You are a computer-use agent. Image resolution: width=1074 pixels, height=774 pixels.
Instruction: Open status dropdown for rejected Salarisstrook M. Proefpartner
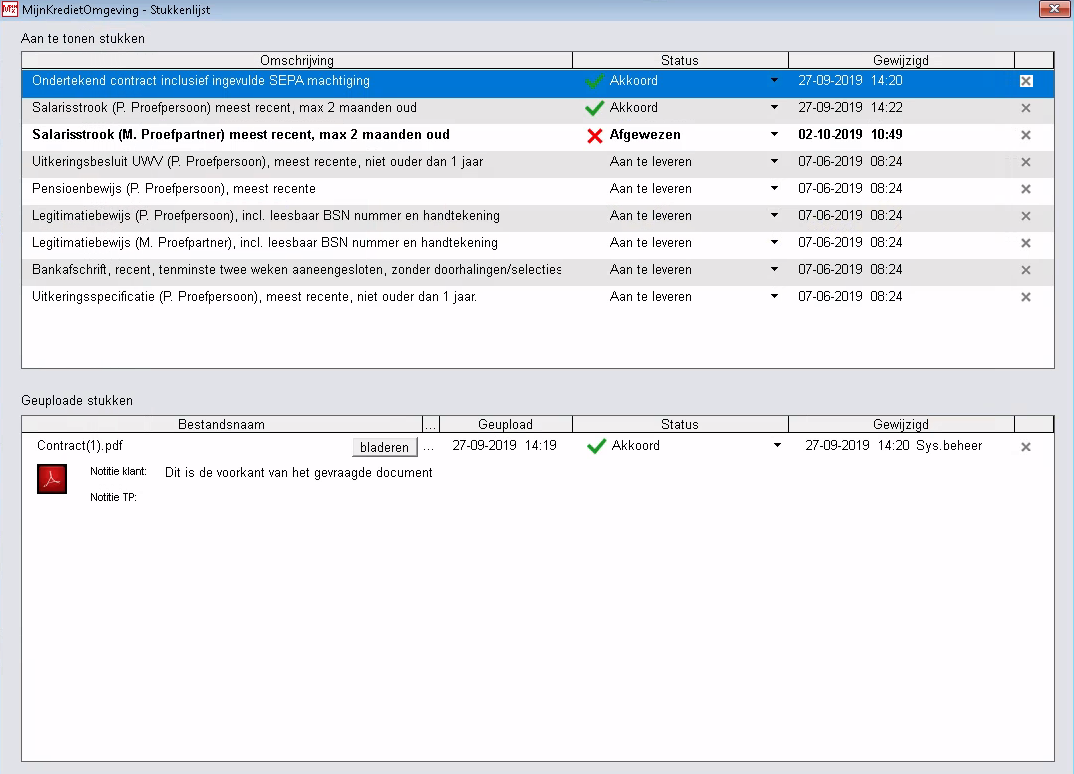pyautogui.click(x=774, y=135)
